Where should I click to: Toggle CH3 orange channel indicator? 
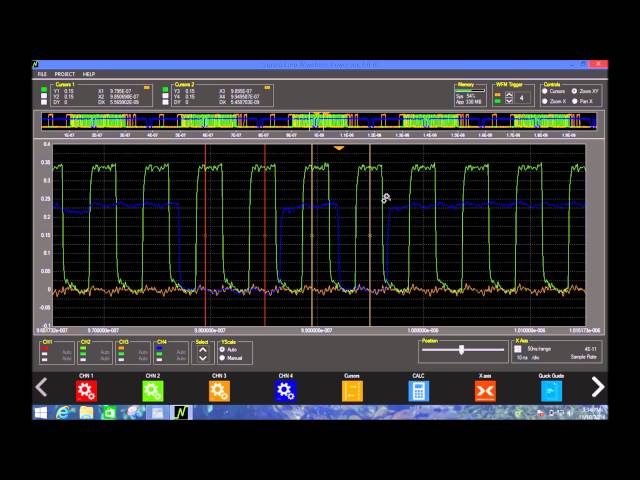pyautogui.click(x=121, y=349)
